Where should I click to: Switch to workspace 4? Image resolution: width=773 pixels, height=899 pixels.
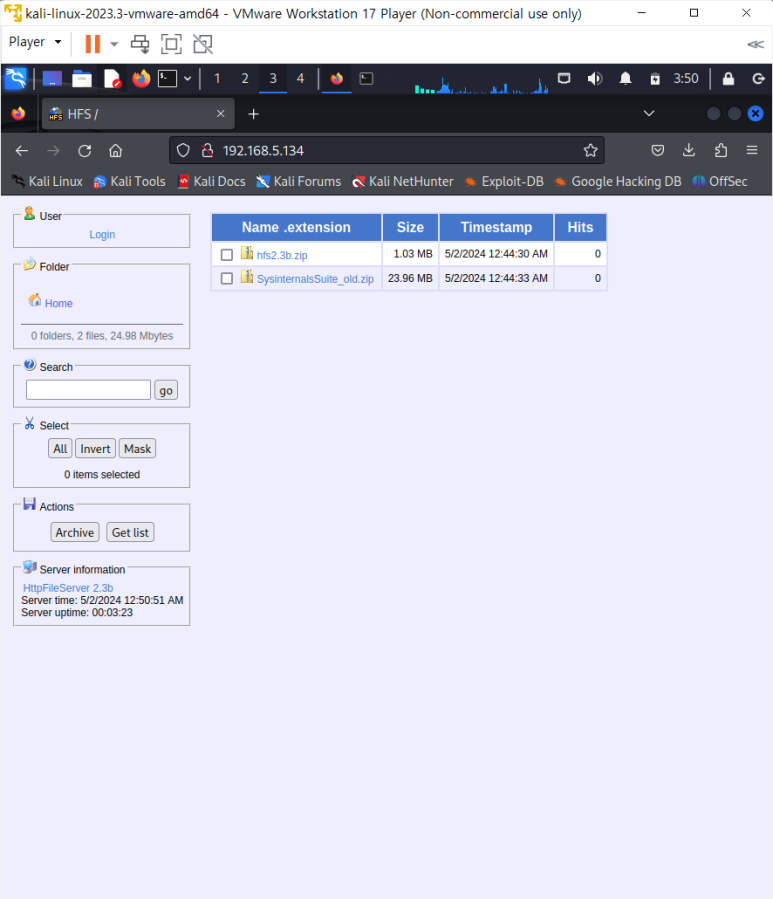click(300, 79)
